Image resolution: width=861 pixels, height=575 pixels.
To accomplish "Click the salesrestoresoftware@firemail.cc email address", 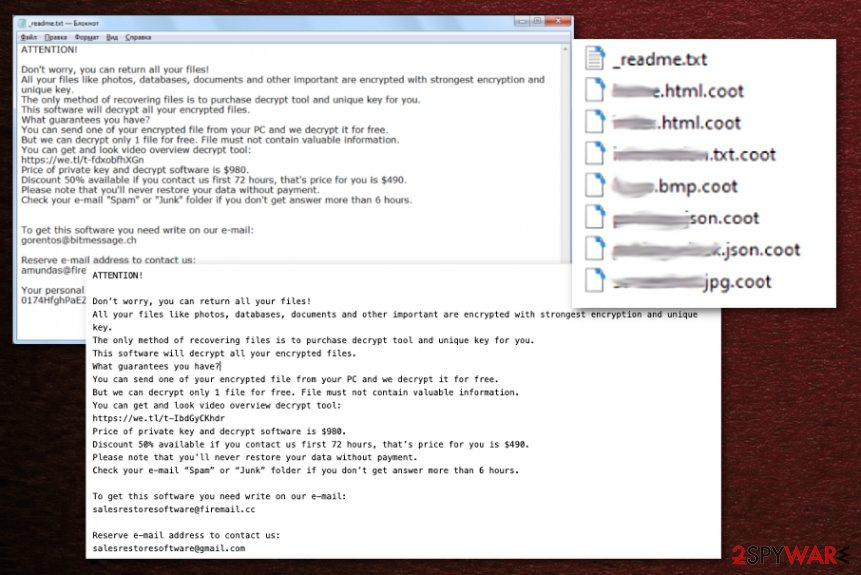I will pos(172,510).
